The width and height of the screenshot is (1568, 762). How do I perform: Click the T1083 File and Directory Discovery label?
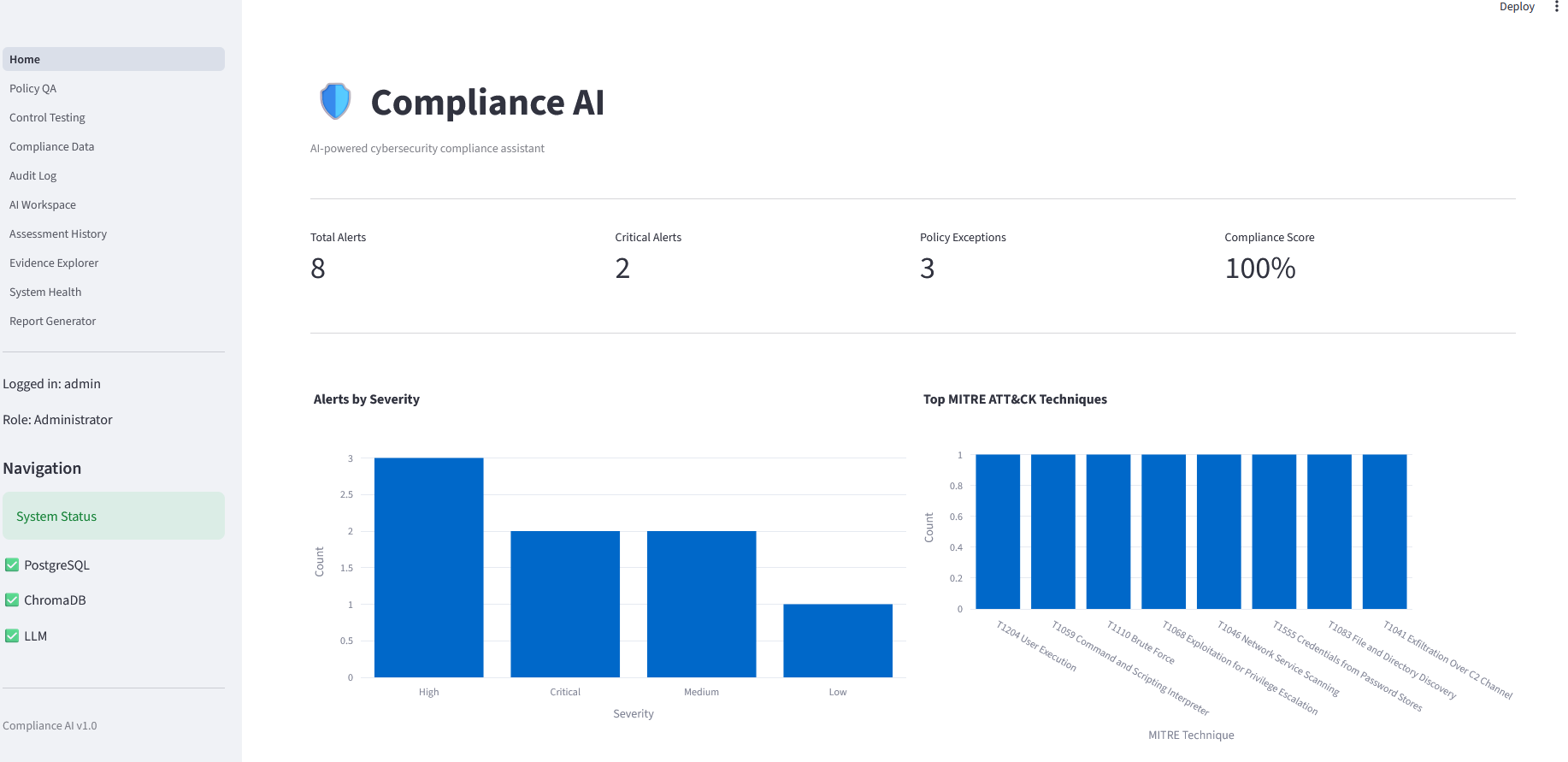pyautogui.click(x=1392, y=659)
